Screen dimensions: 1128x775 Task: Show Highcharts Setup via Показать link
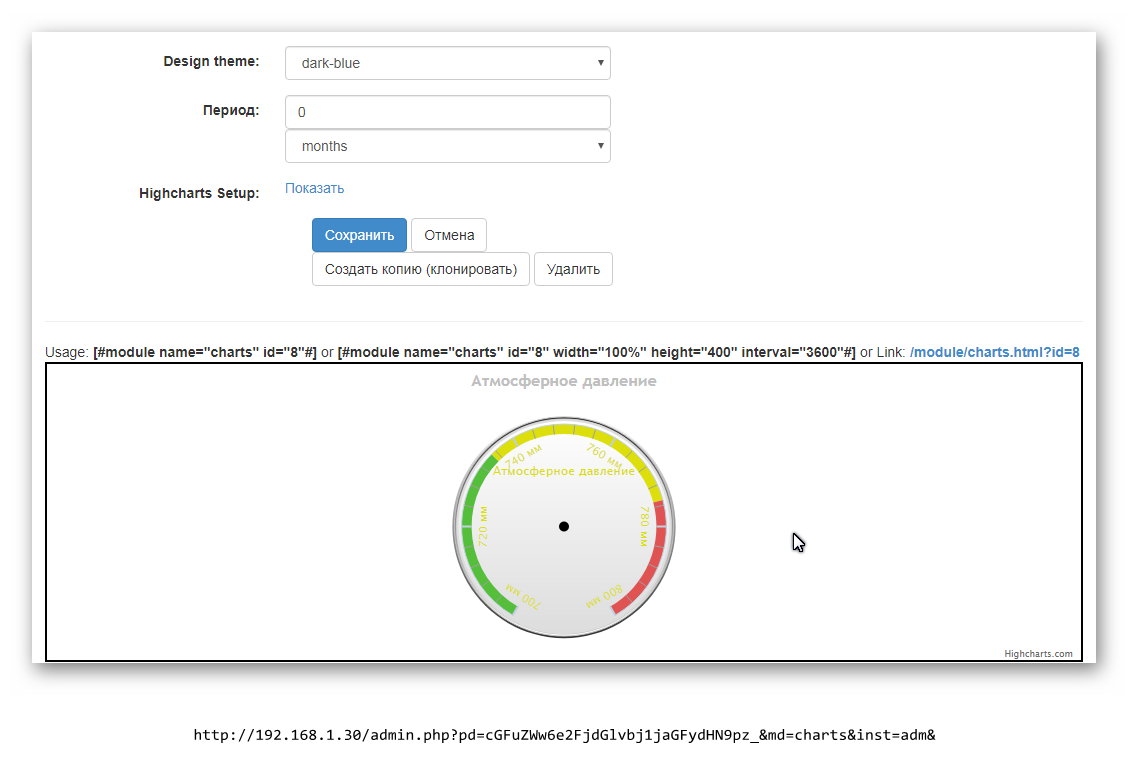point(314,188)
